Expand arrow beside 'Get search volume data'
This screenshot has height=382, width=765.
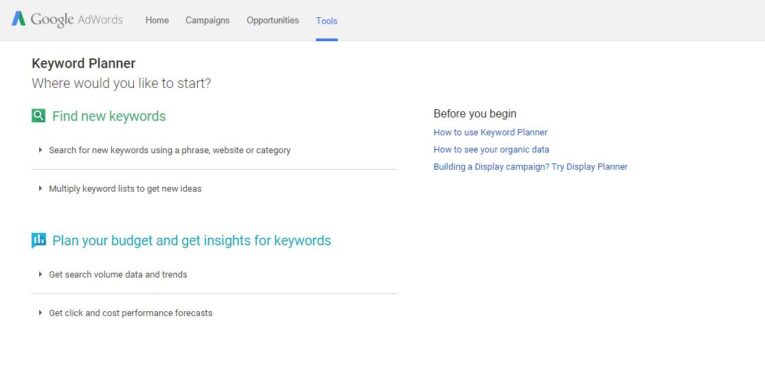tap(40, 274)
